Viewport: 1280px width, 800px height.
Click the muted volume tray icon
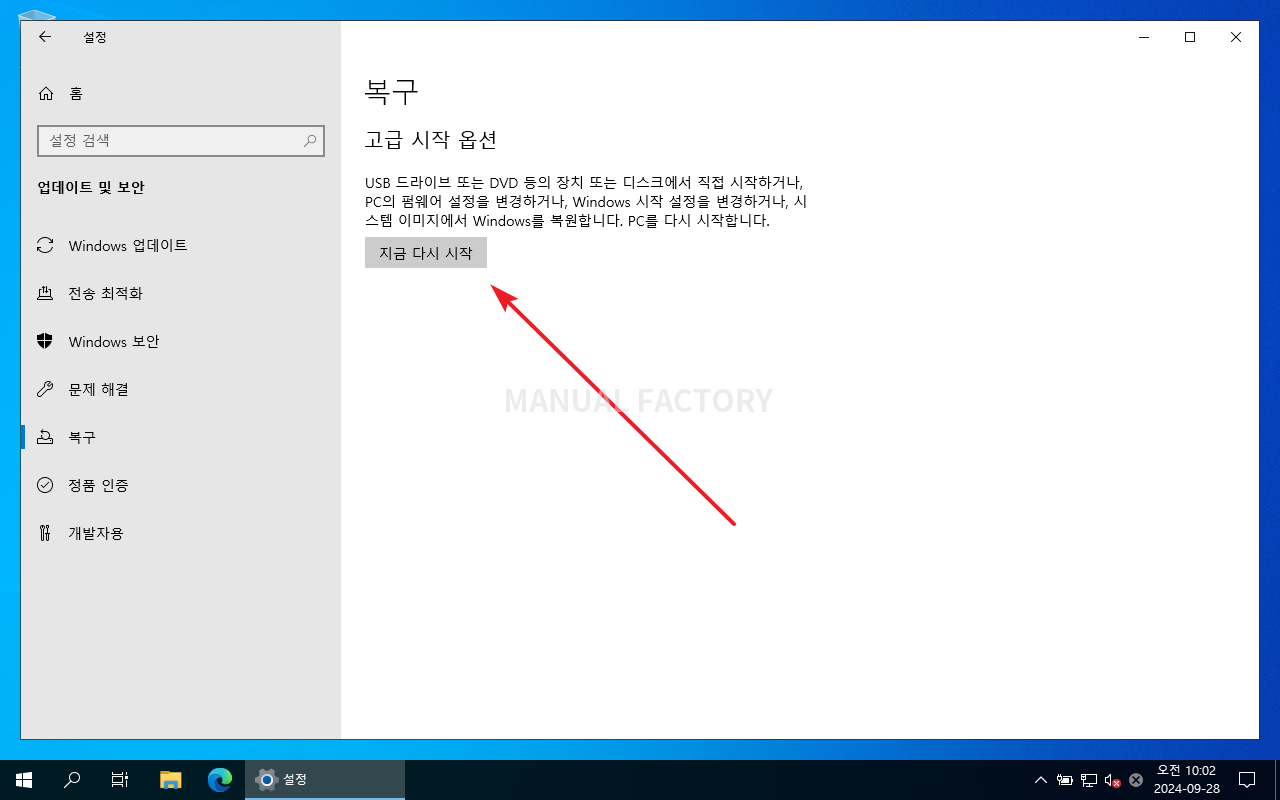click(x=1112, y=780)
